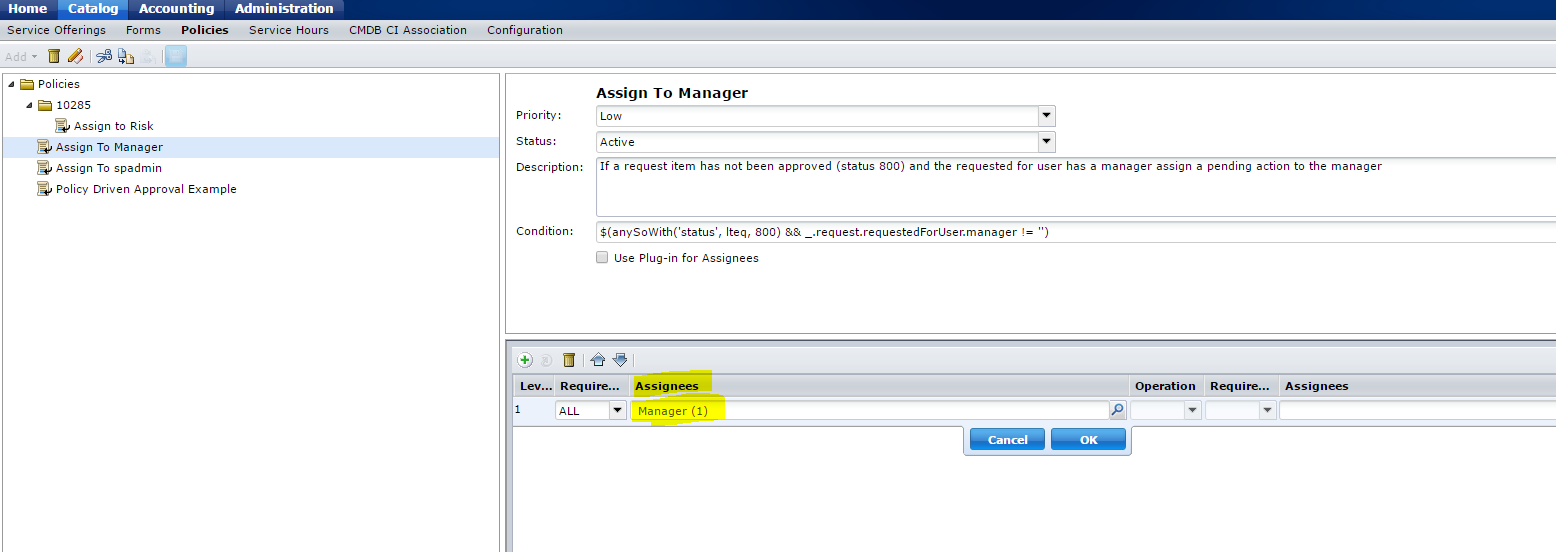Click the pencil edit icon in the top toolbar

(x=75, y=56)
